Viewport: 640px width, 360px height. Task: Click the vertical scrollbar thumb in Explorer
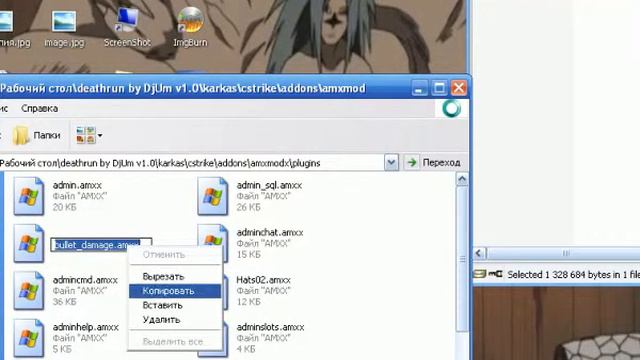click(462, 259)
